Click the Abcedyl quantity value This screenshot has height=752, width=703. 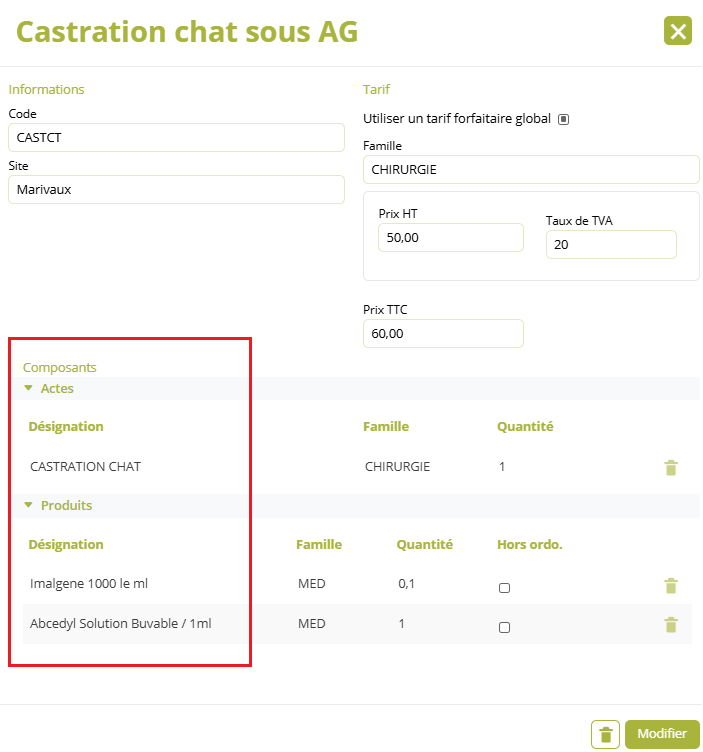401,623
